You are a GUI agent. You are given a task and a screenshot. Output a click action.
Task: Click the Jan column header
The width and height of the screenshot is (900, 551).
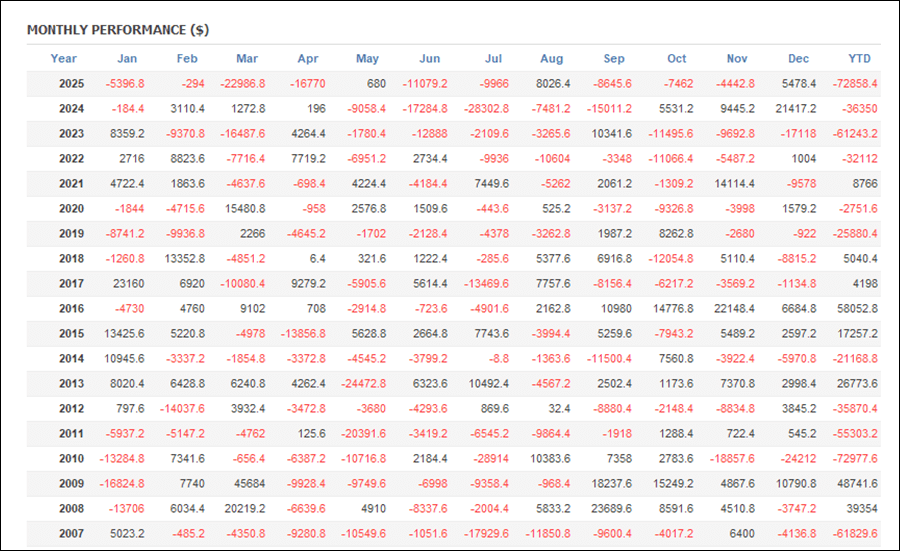pyautogui.click(x=127, y=59)
